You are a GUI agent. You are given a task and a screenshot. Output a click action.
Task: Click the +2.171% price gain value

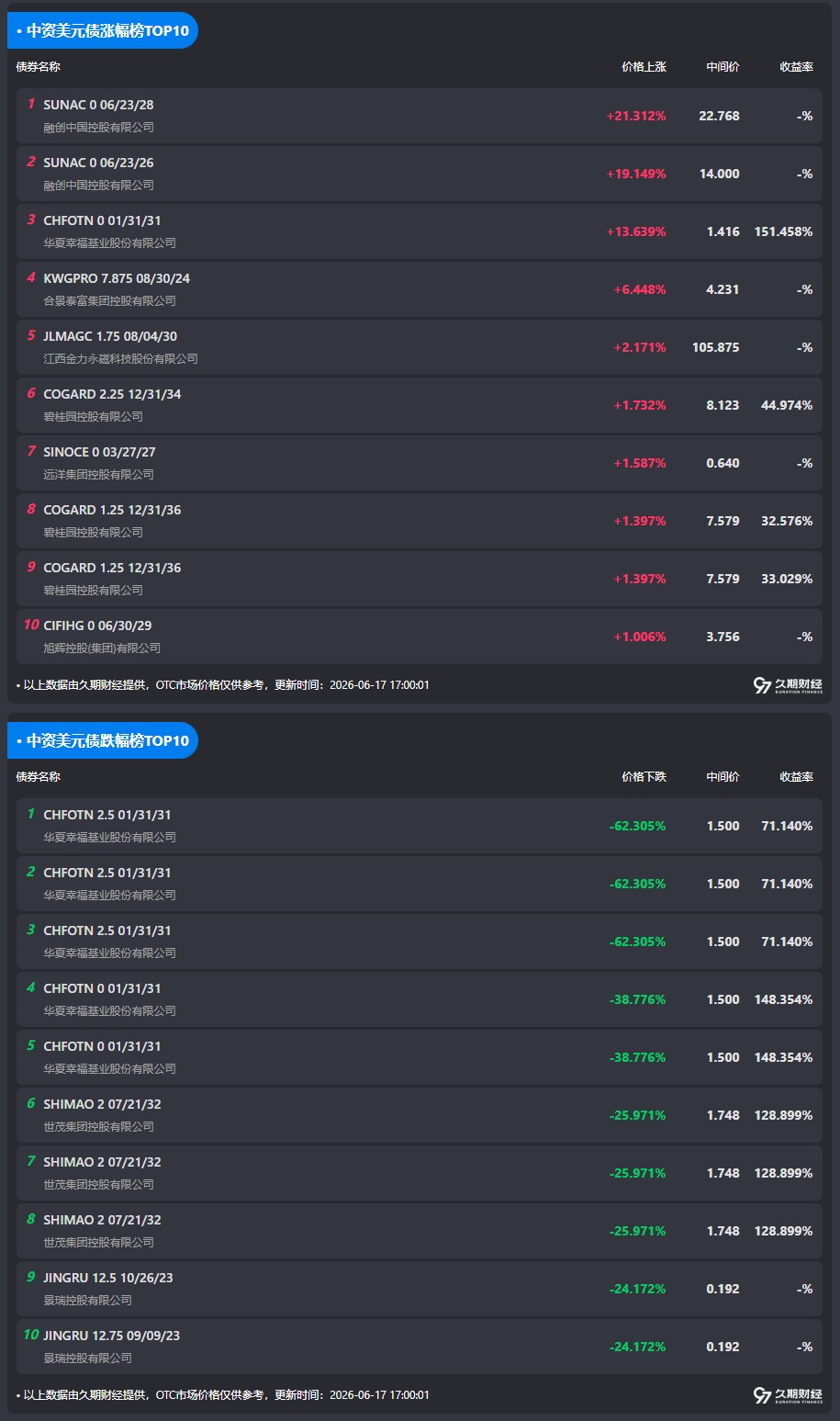[x=640, y=347]
